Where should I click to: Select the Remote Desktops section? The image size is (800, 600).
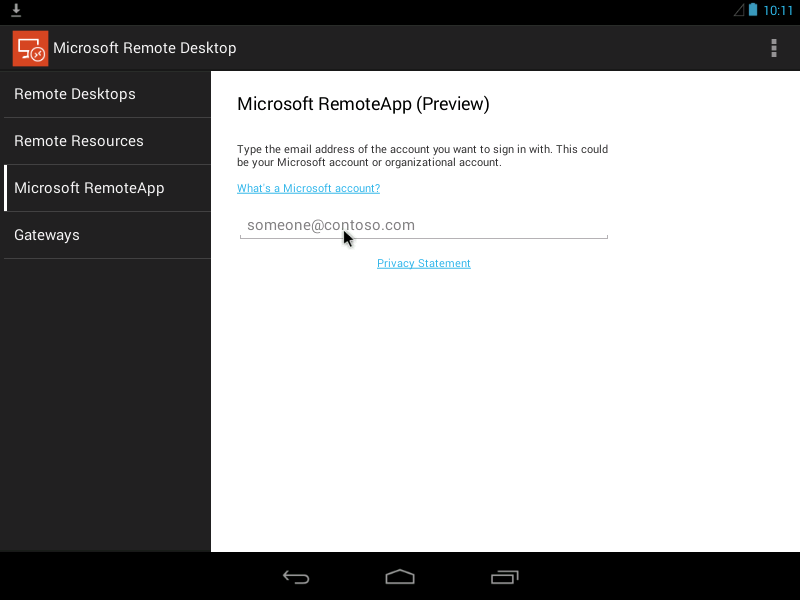pos(74,93)
